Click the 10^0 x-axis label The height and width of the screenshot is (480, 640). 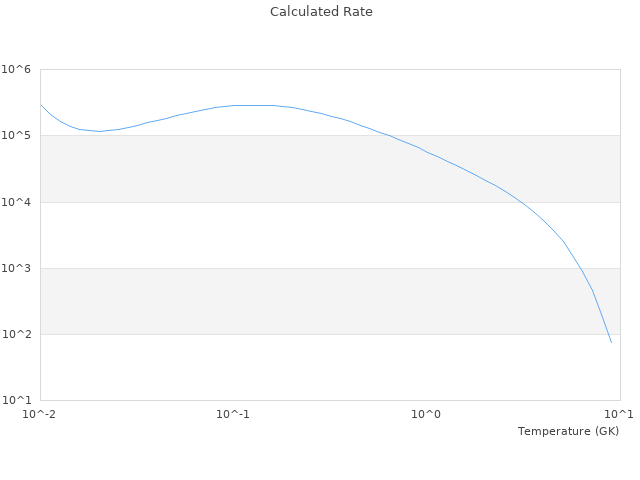tap(426, 414)
